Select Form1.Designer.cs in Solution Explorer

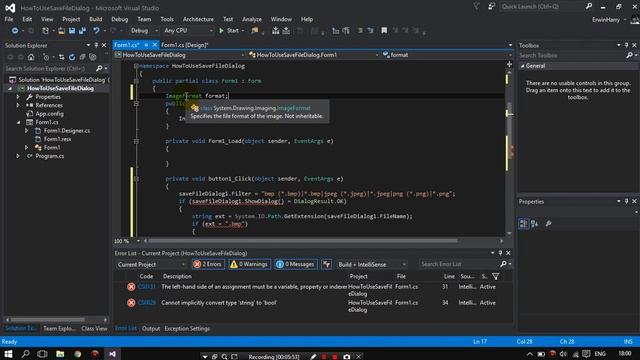(x=67, y=131)
